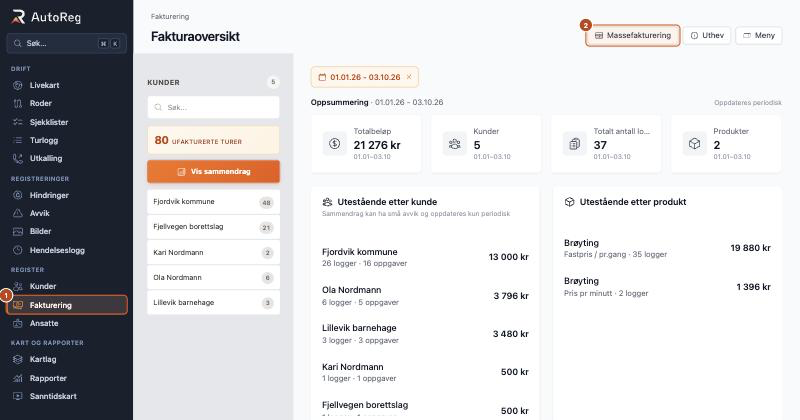Open Hendelseslogg from sidebar
Image resolution: width=800 pixels, height=420 pixels.
click(66, 250)
